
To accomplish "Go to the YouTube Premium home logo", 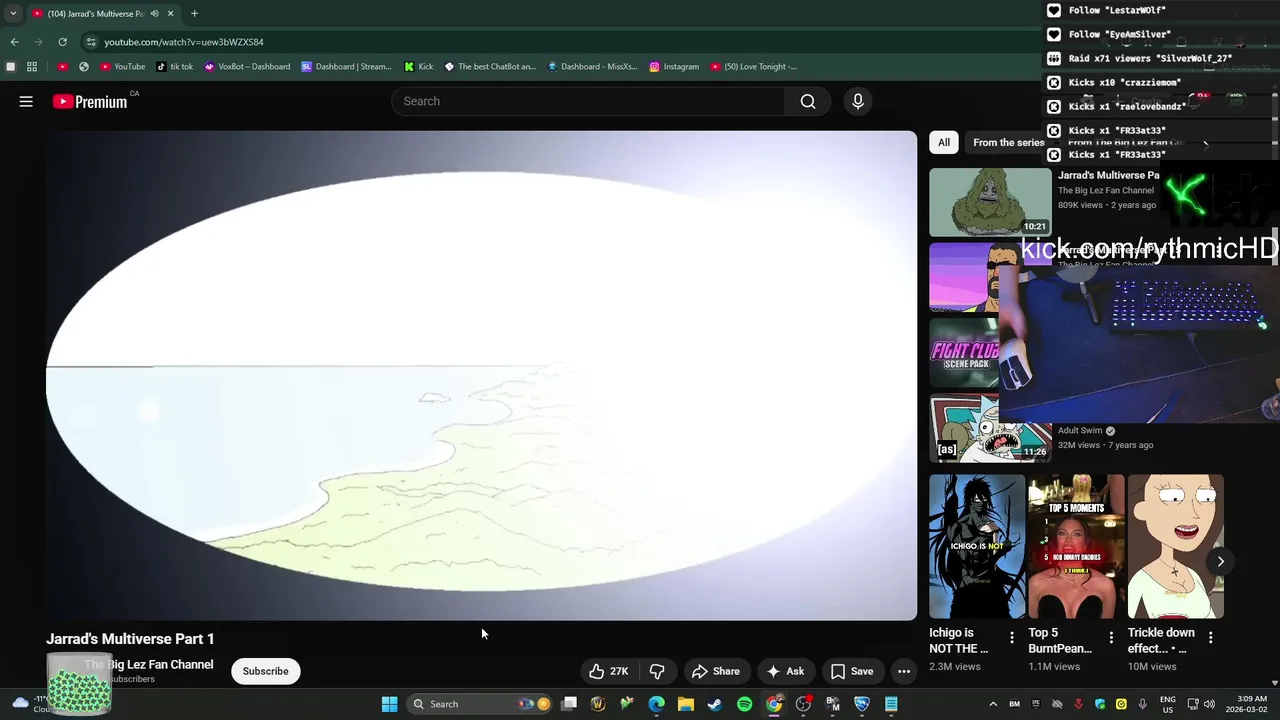I will (90, 101).
